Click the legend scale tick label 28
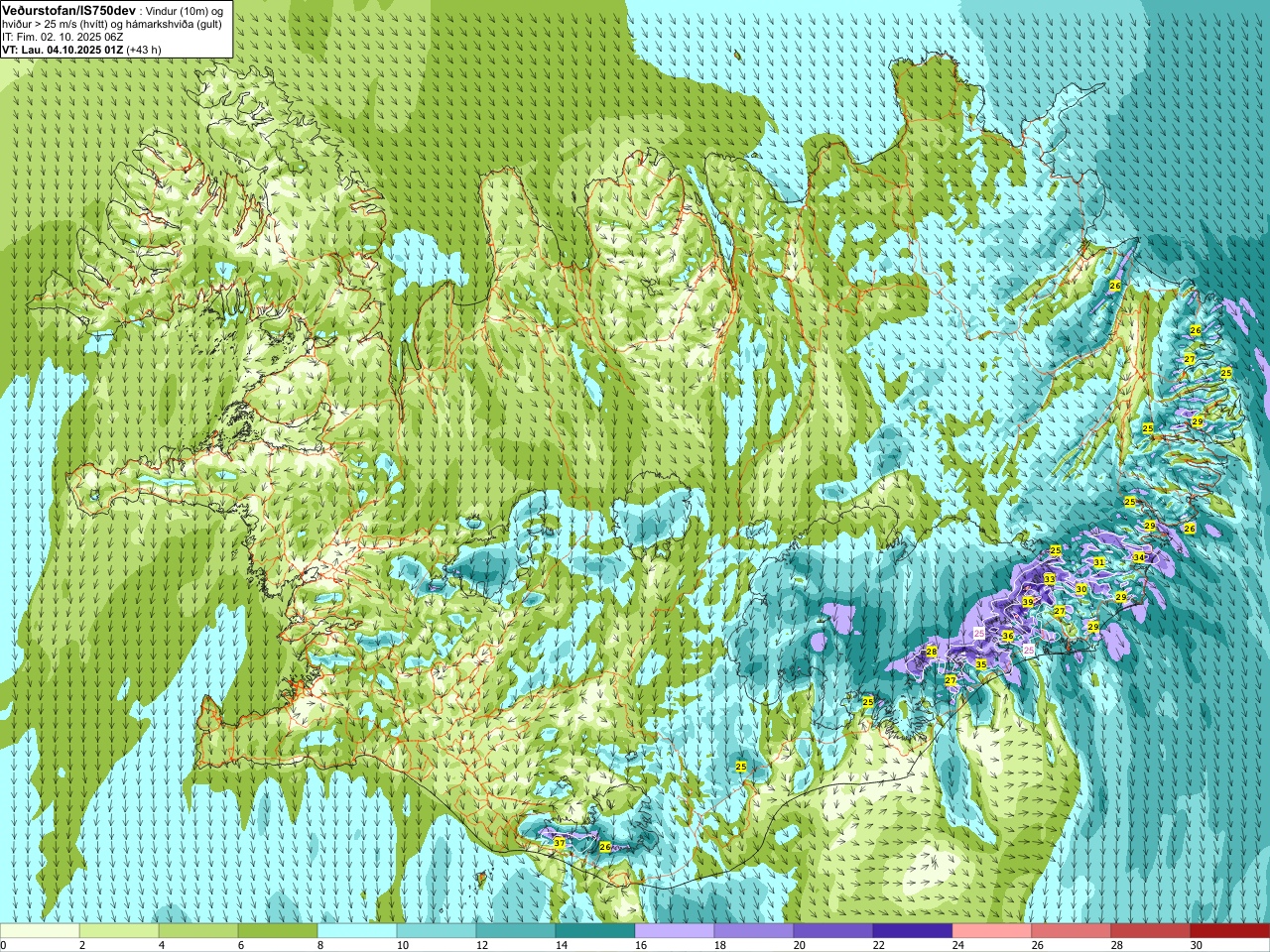 (1117, 945)
